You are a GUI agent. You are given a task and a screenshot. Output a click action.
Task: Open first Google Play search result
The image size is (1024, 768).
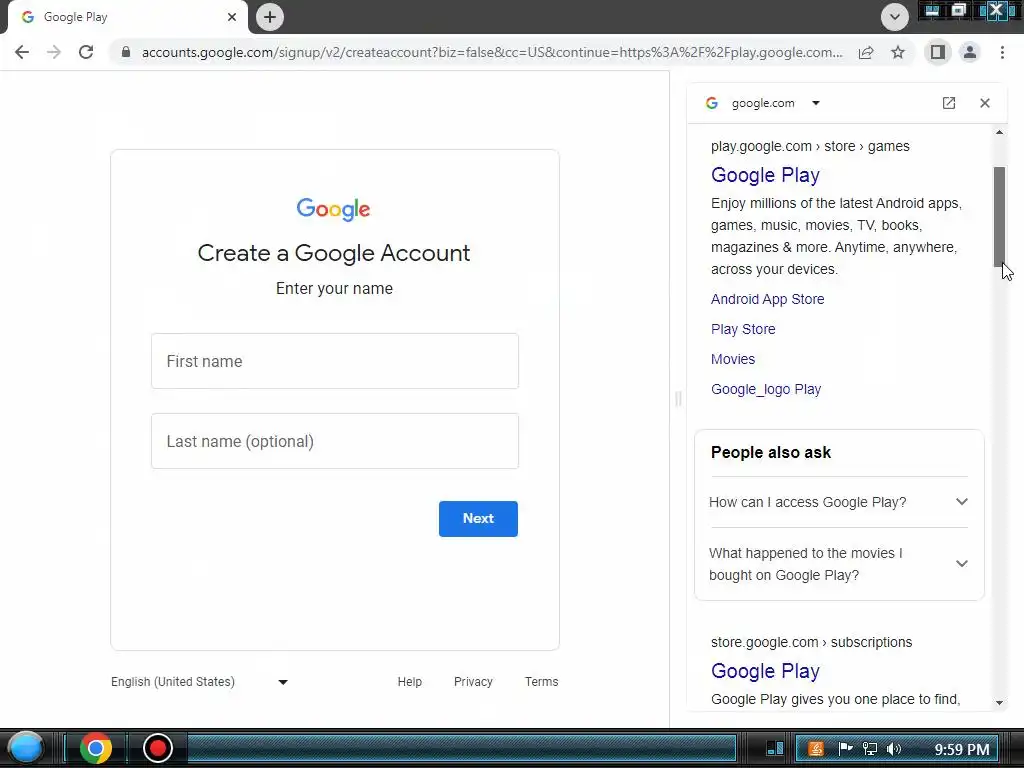[765, 175]
